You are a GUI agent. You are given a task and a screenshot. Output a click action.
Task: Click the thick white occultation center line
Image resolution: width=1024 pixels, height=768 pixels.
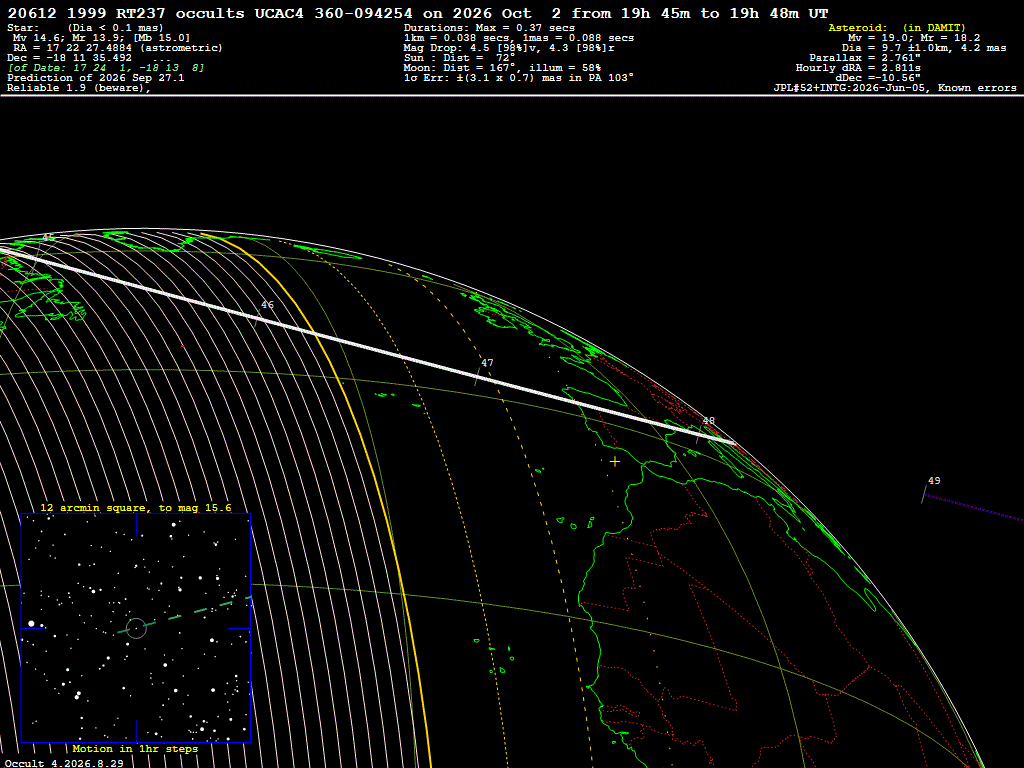click(366, 346)
